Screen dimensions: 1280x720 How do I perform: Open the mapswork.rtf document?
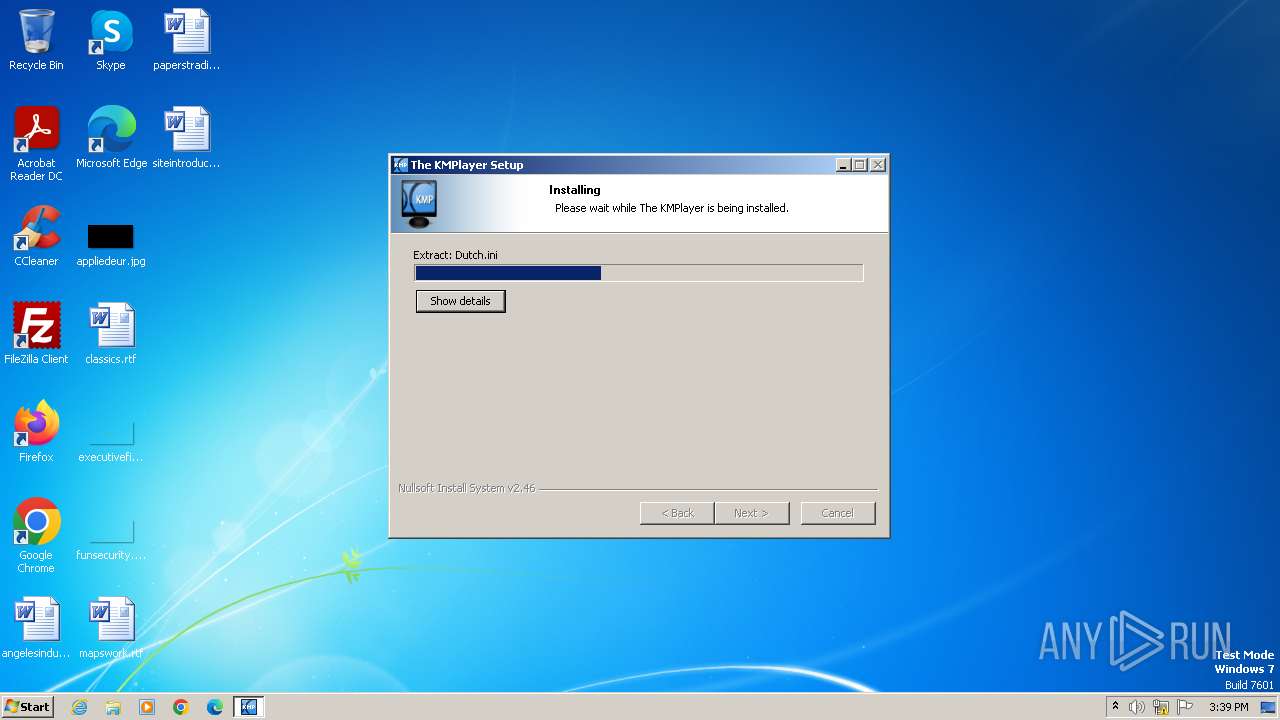point(111,628)
